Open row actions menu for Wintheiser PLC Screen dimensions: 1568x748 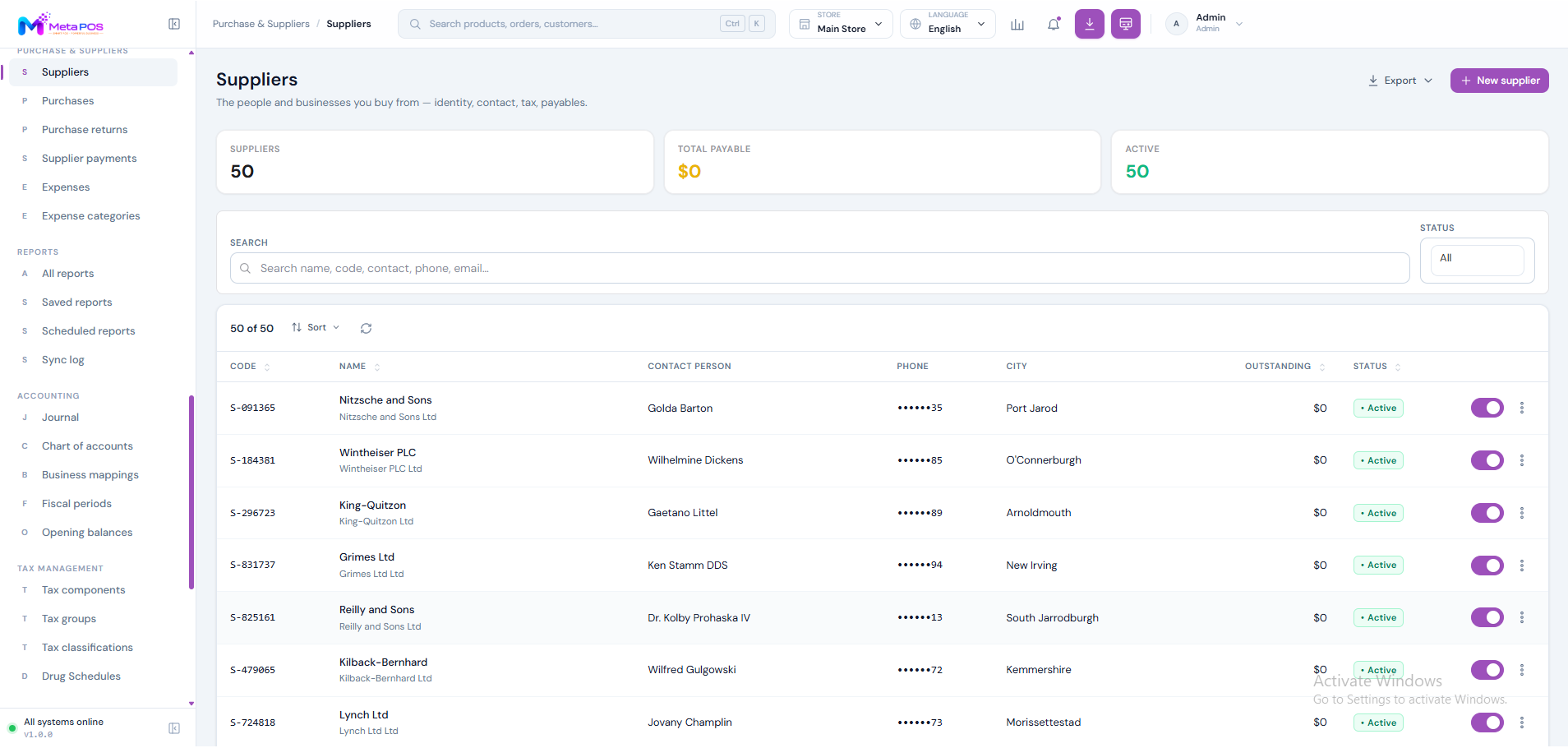tap(1522, 460)
